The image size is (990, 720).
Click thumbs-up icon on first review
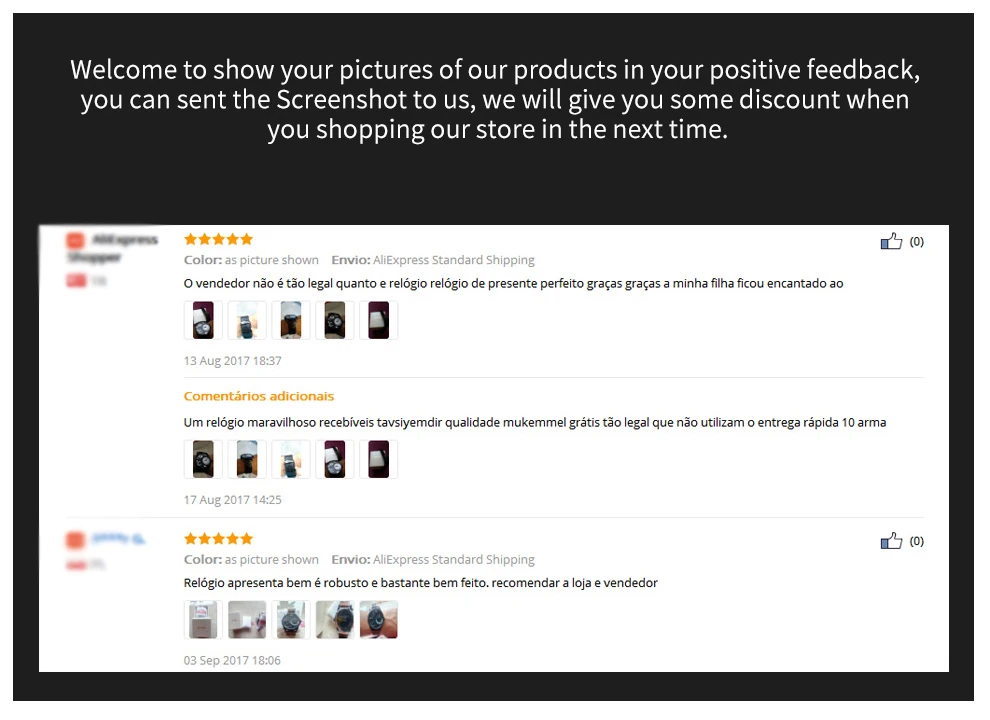(x=891, y=241)
